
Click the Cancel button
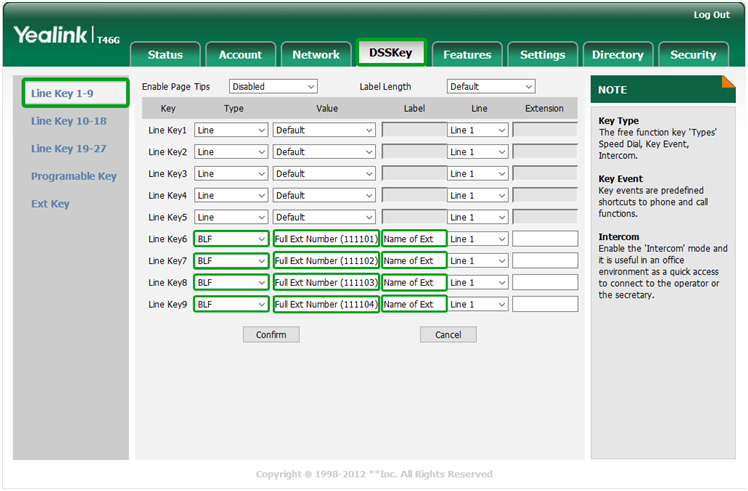point(448,335)
